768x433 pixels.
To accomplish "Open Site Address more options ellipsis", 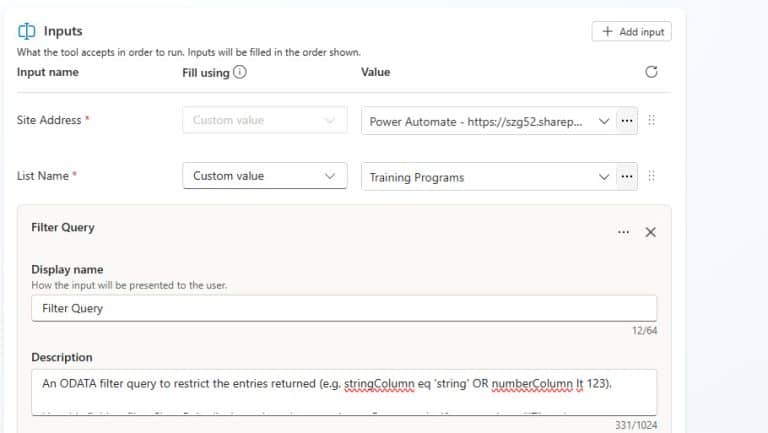I will click(x=627, y=121).
